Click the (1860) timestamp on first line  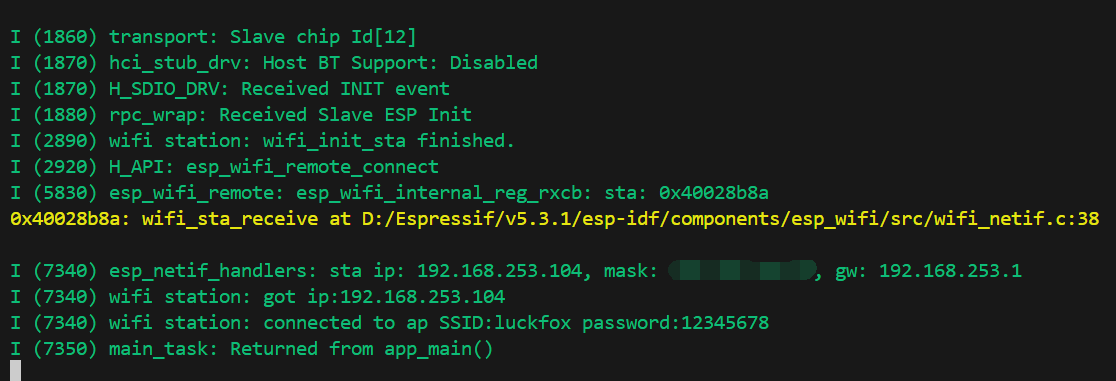pos(65,36)
